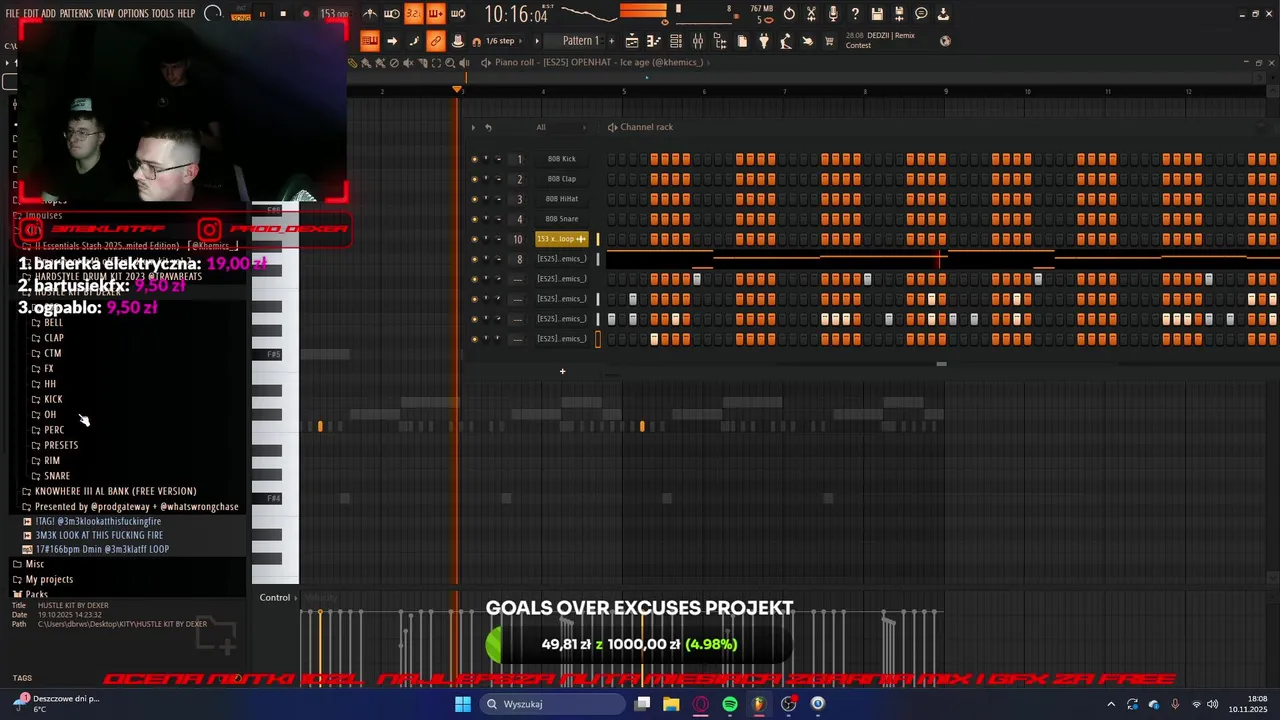Viewport: 1280px width, 720px height.
Task: Select the piano roll mute tool
Action: coord(408,62)
